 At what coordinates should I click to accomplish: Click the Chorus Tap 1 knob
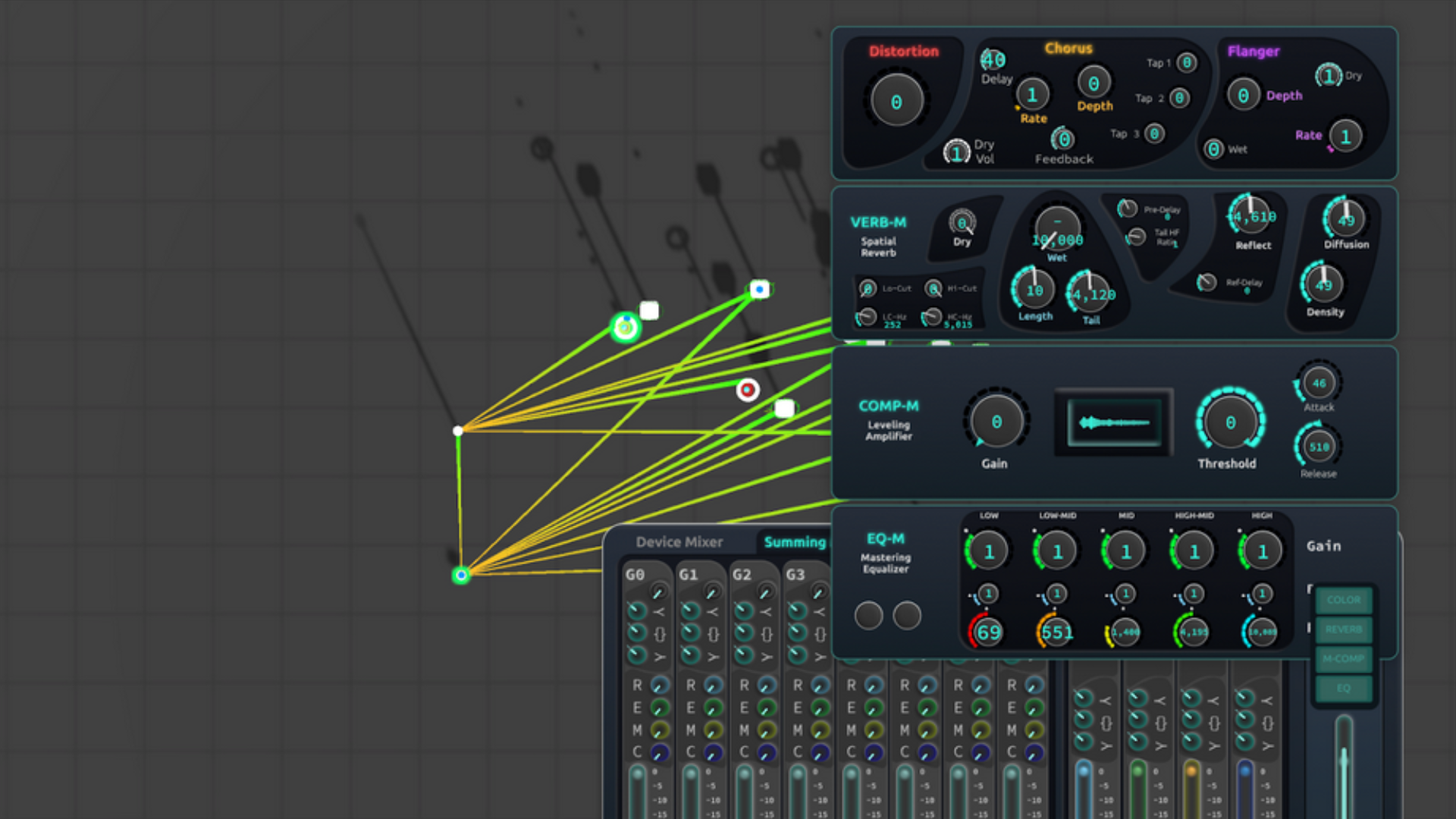click(x=1187, y=63)
